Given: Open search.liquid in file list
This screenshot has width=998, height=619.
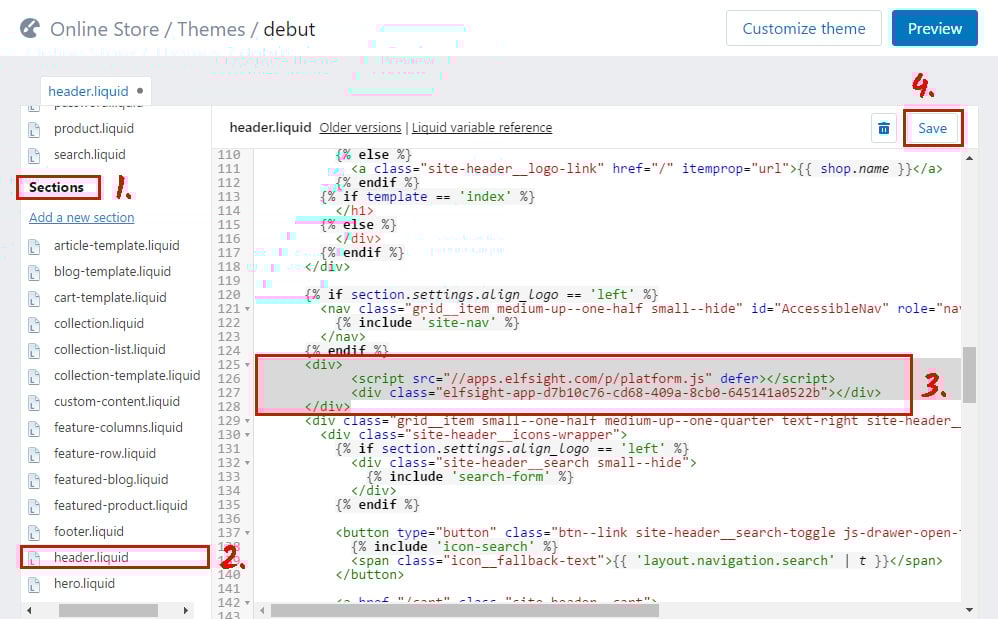Looking at the screenshot, I should 90,155.
